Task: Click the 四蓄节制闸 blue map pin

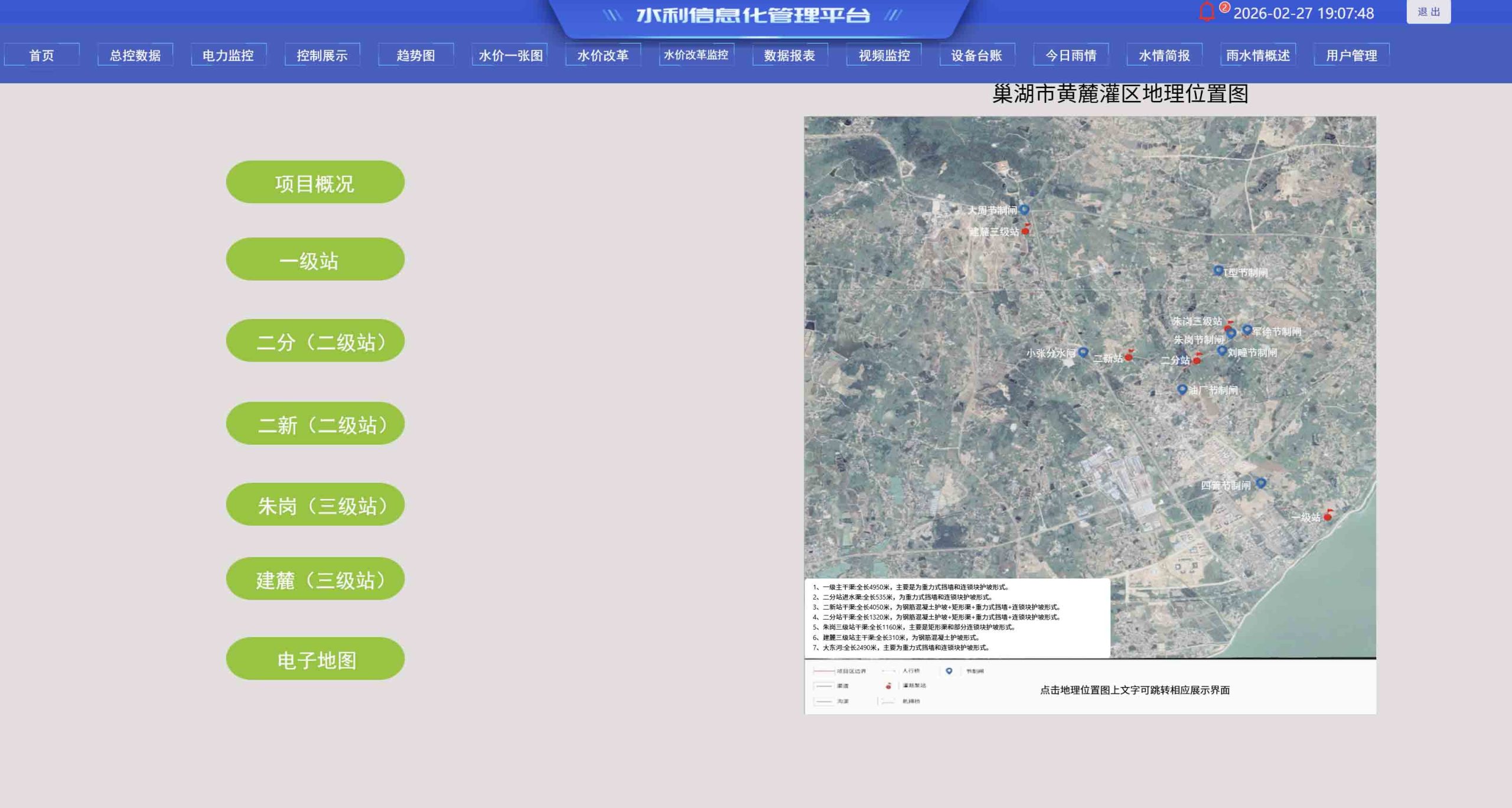Action: [x=1260, y=483]
